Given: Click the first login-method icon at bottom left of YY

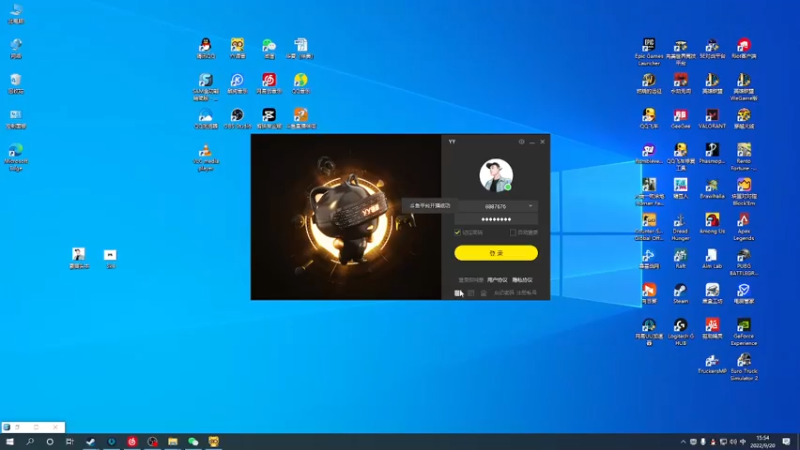Looking at the screenshot, I should point(458,293).
